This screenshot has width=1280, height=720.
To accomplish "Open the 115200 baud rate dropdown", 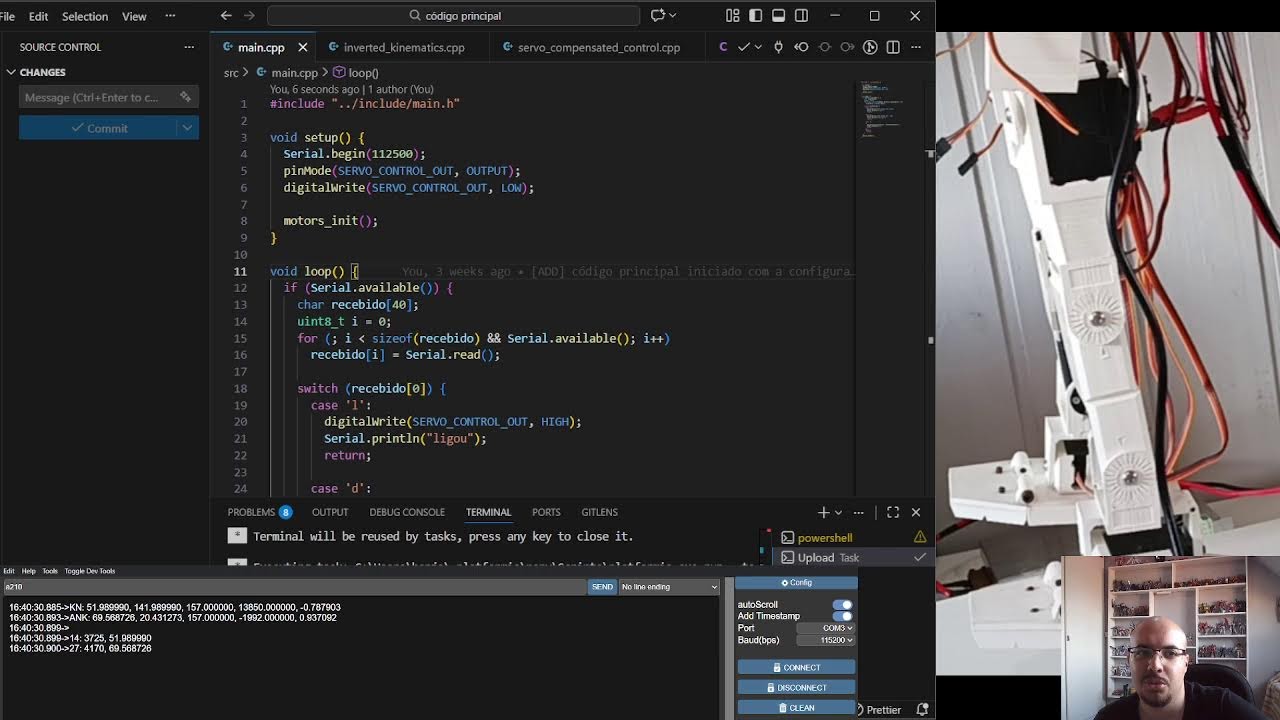I will point(825,640).
